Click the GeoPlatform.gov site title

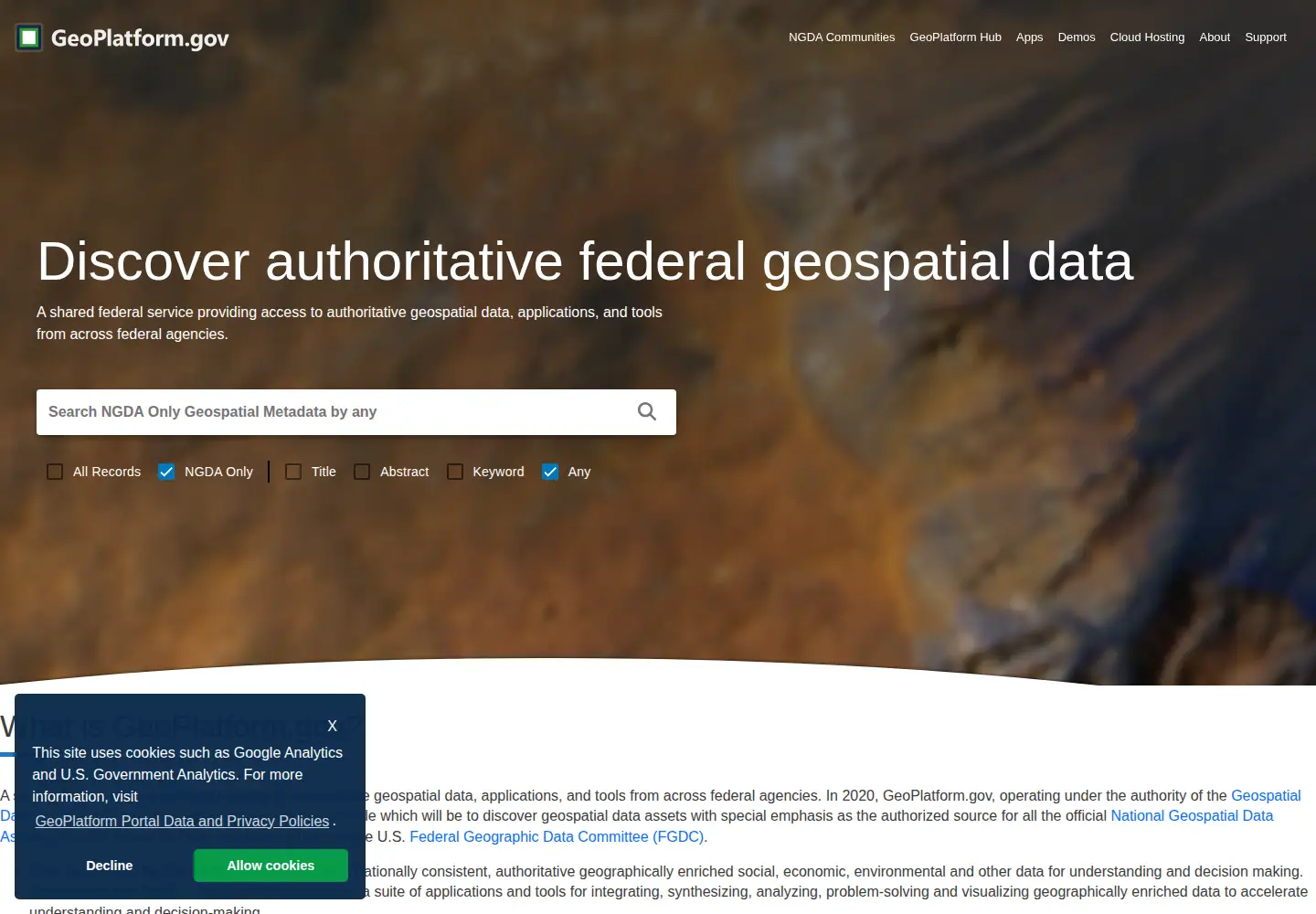(x=140, y=38)
